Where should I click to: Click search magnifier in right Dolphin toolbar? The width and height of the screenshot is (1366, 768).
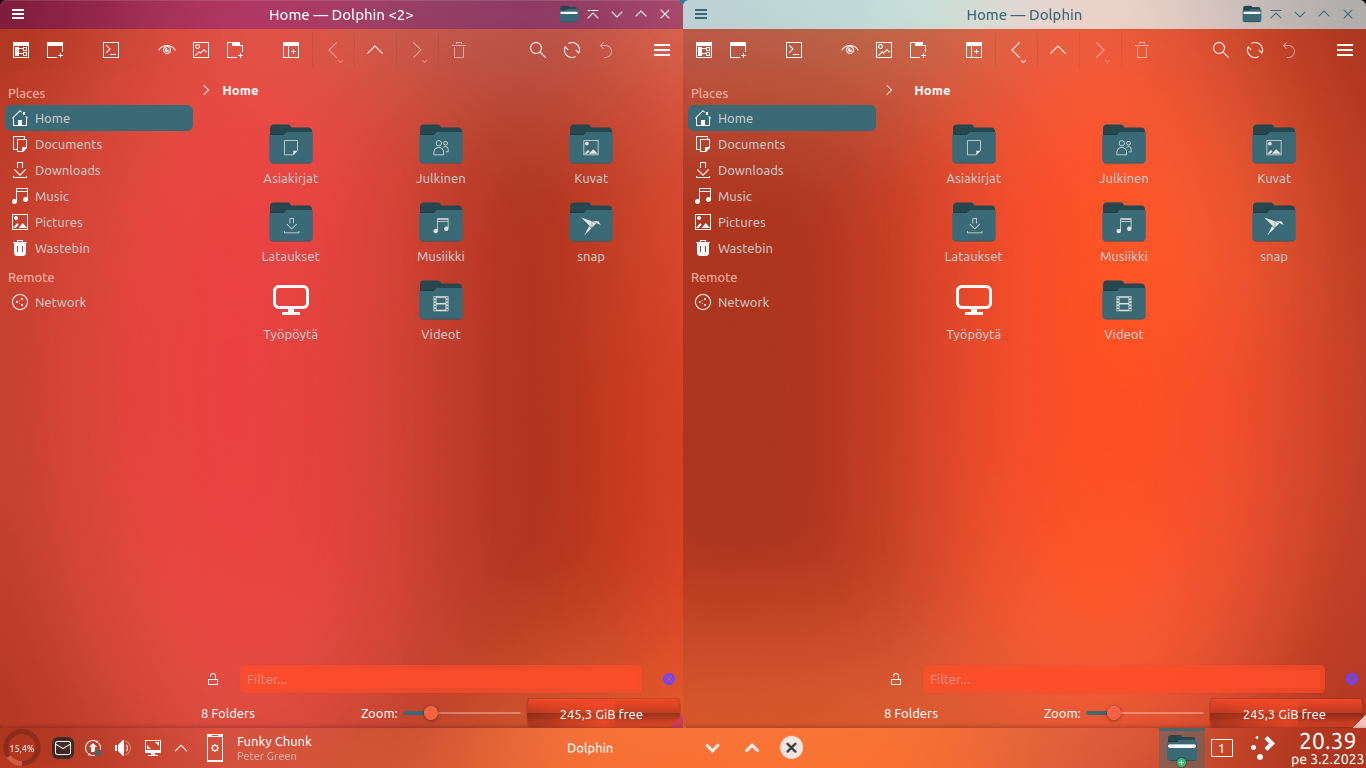(1221, 50)
